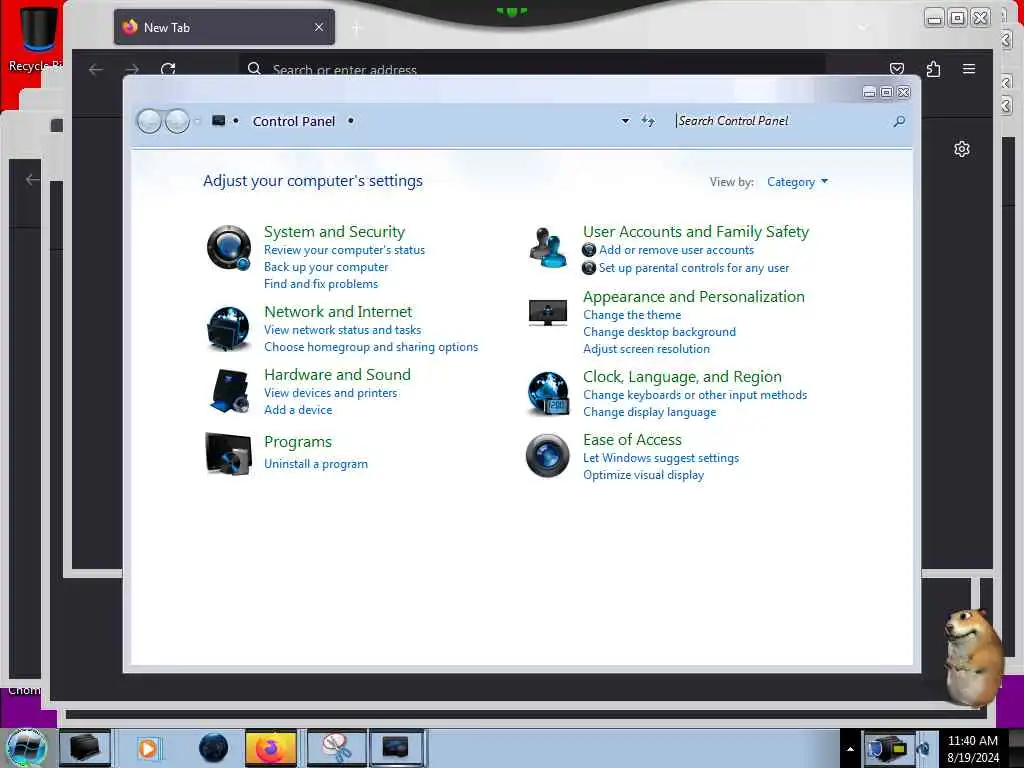
Task: Click Change desktop background link
Action: 659,332
